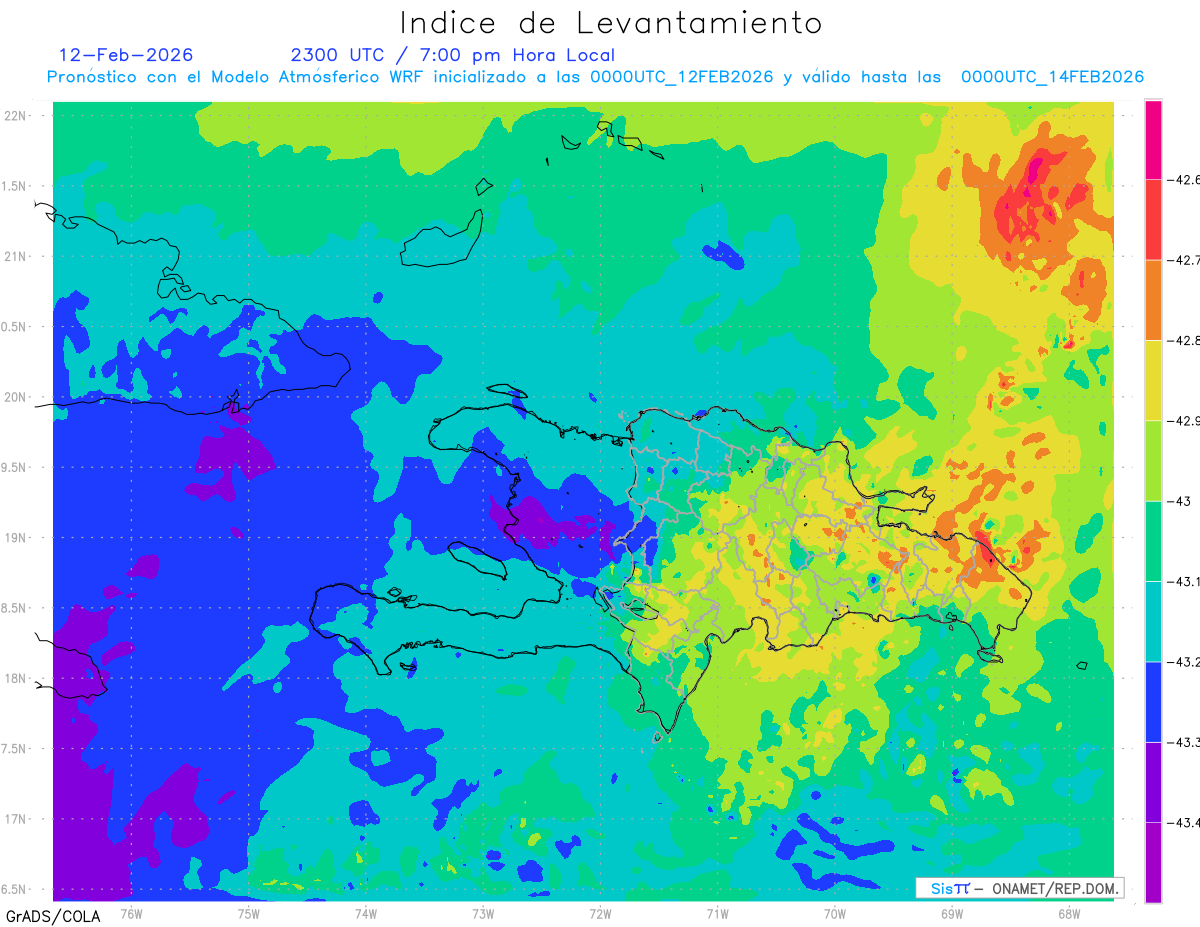The image size is (1200, 927).
Task: Click the legend value "-42.7"
Action: click(1184, 260)
